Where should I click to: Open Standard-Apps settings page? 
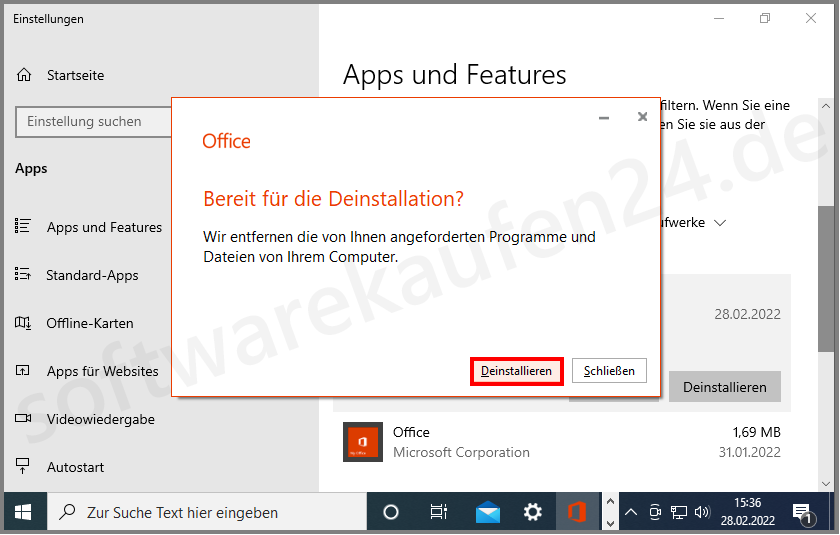tap(92, 275)
